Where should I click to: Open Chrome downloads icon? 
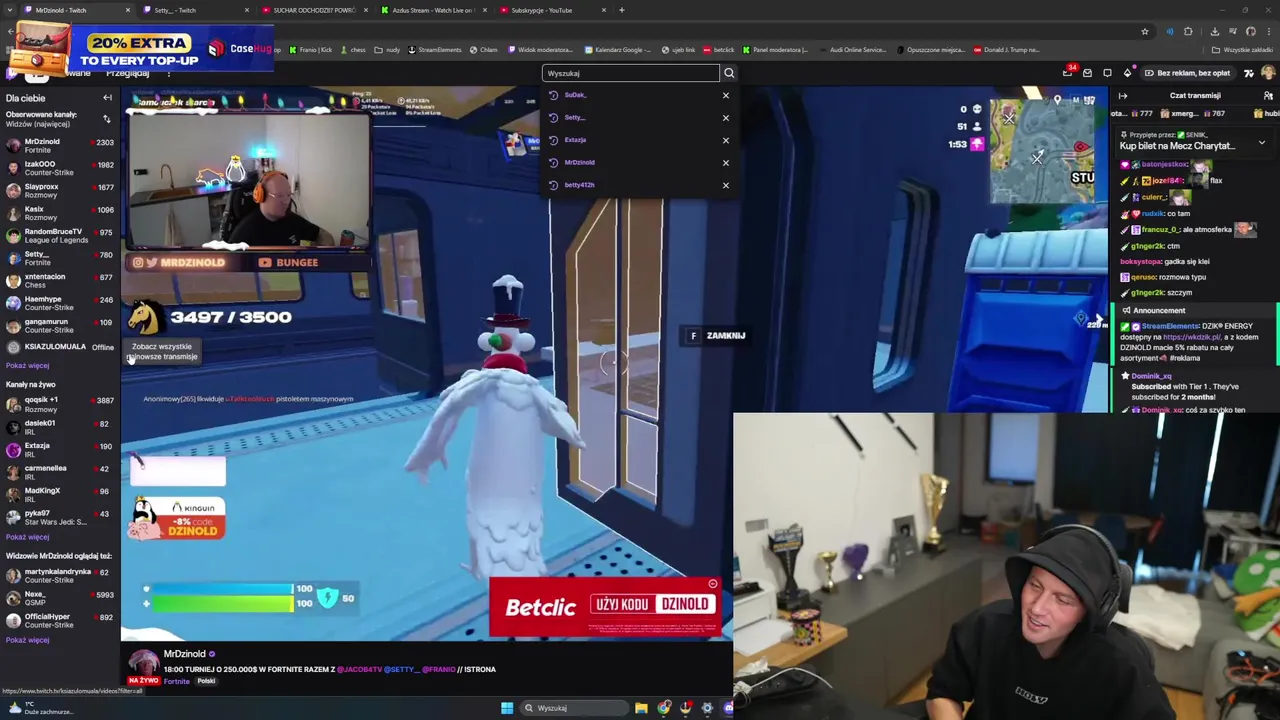[x=1215, y=31]
